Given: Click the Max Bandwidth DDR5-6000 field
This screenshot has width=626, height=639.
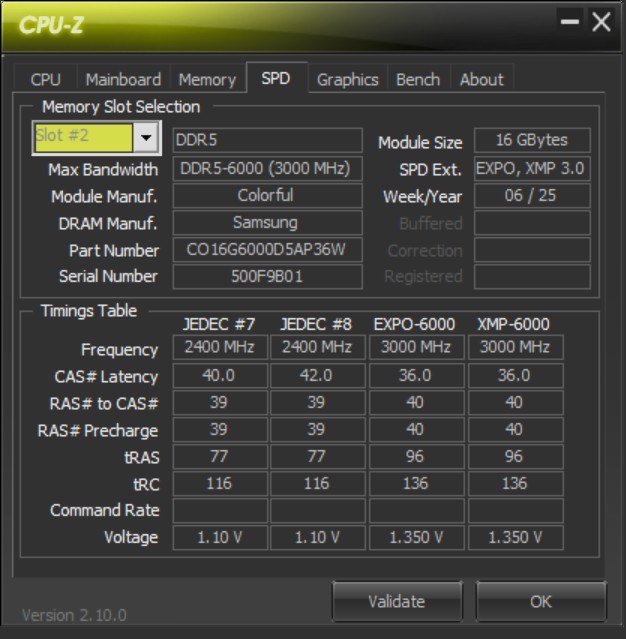Looking at the screenshot, I should click(267, 168).
